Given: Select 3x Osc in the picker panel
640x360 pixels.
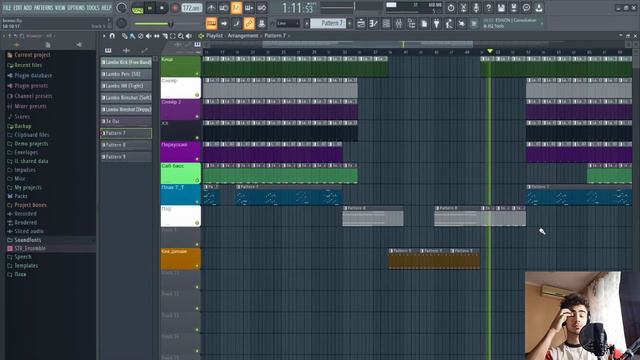Looking at the screenshot, I should pos(126,121).
